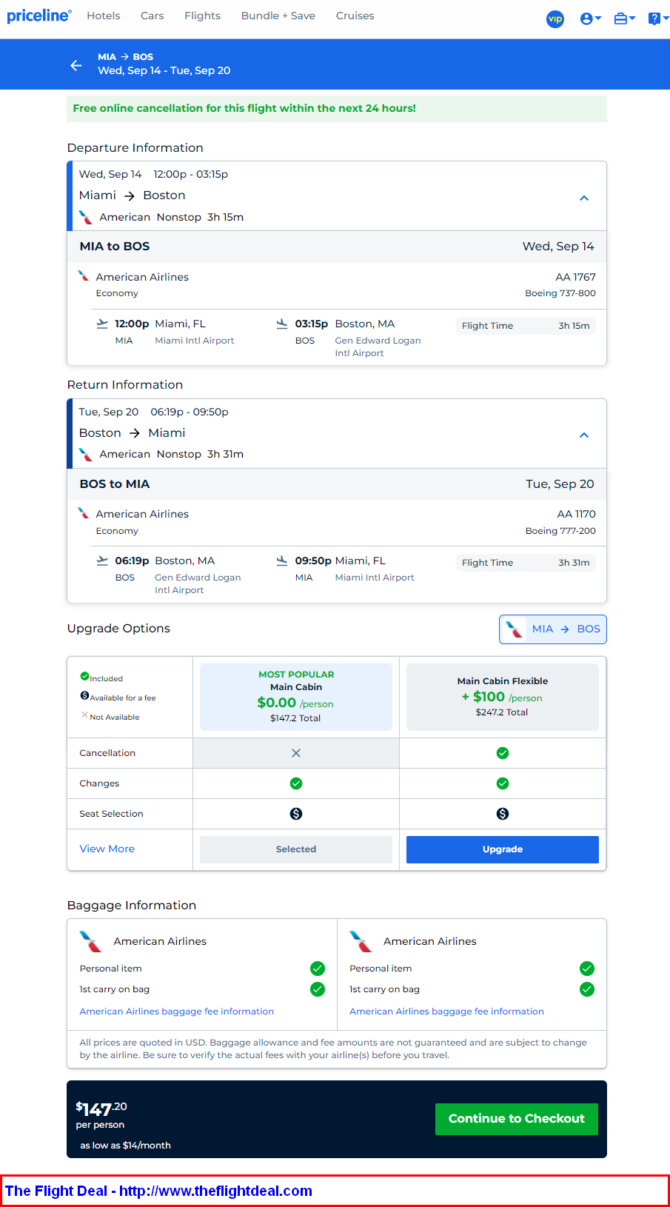Viewport: 670px width, 1207px height.
Task: Click first column 1st carry on check mark
Action: click(x=317, y=989)
